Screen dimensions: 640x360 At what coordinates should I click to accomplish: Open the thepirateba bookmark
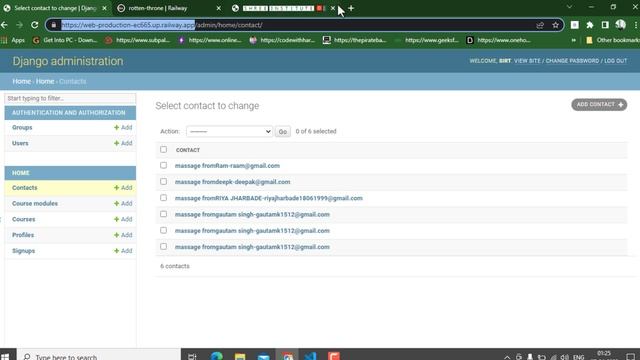click(x=355, y=40)
